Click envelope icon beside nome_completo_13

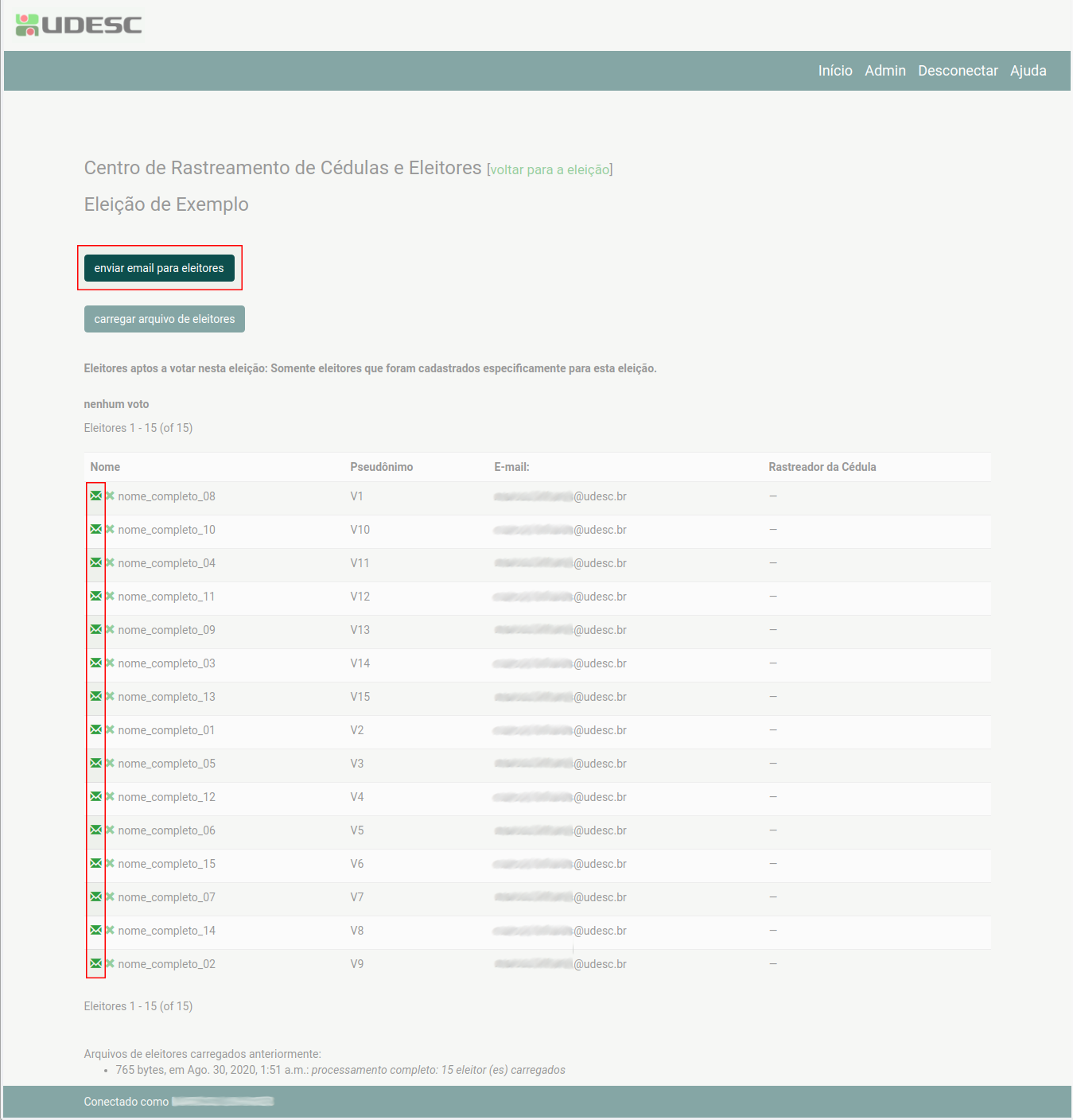95,696
